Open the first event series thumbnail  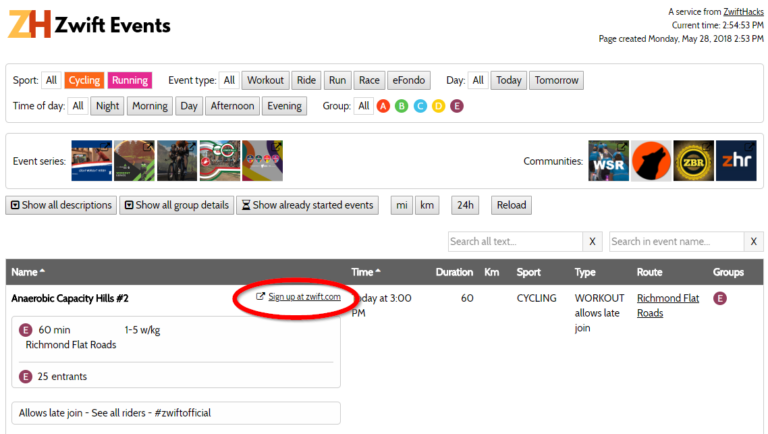[92, 161]
